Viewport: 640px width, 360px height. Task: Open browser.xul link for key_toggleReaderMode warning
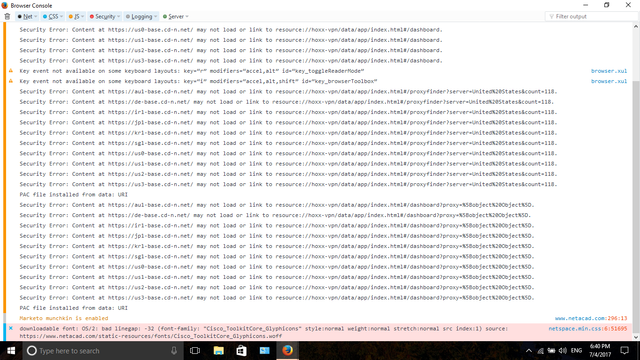[x=609, y=71]
